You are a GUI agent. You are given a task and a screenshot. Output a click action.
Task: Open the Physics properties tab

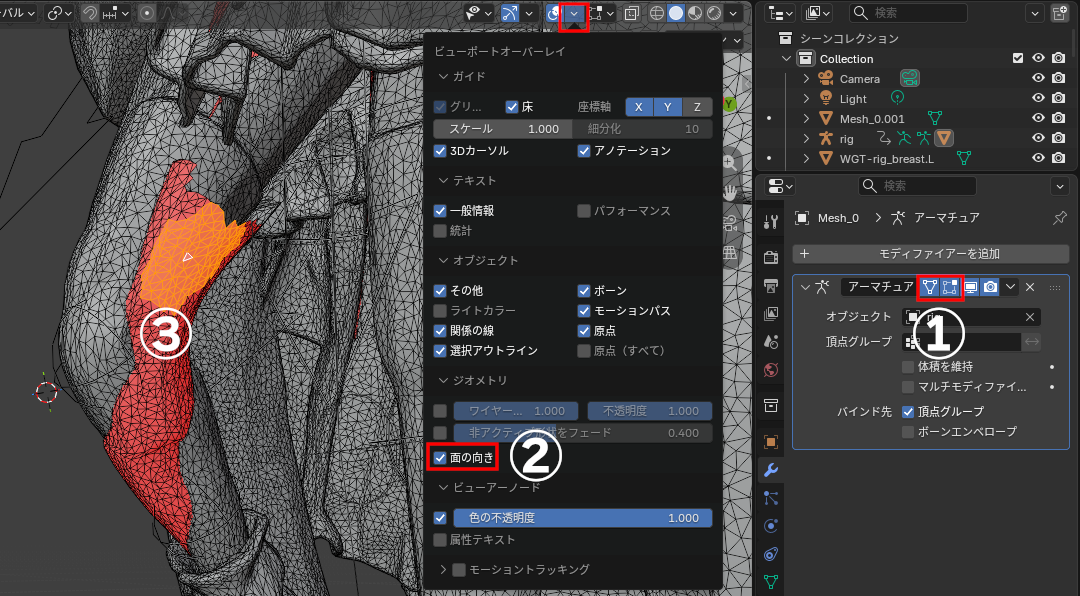[x=771, y=526]
